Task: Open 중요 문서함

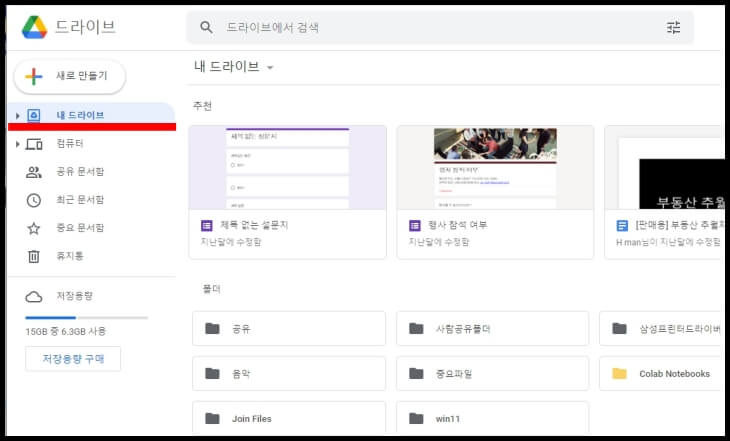Action: coord(80,228)
